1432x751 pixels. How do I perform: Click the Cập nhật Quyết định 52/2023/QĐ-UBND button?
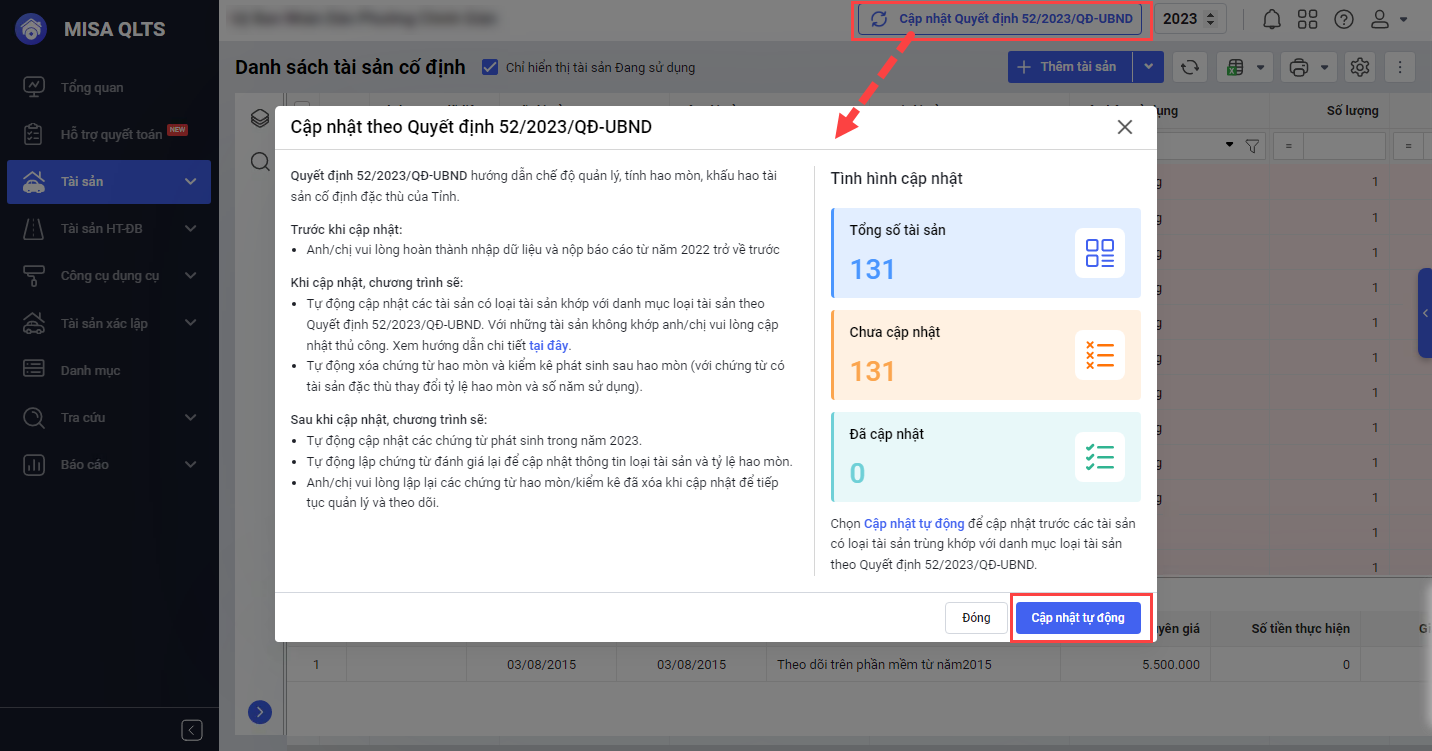click(x=1000, y=19)
